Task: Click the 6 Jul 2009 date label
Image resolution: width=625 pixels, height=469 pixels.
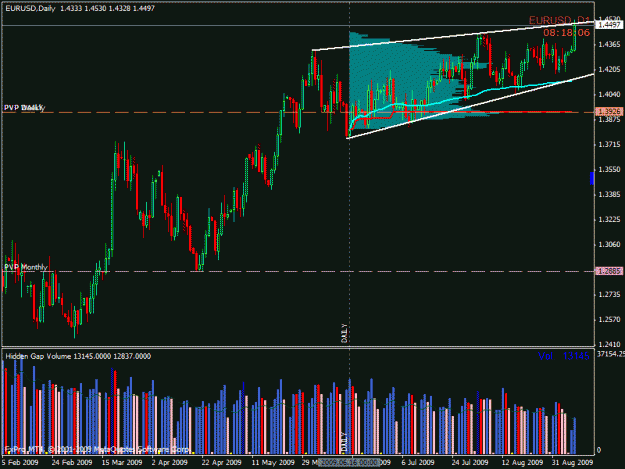Action: (x=418, y=462)
